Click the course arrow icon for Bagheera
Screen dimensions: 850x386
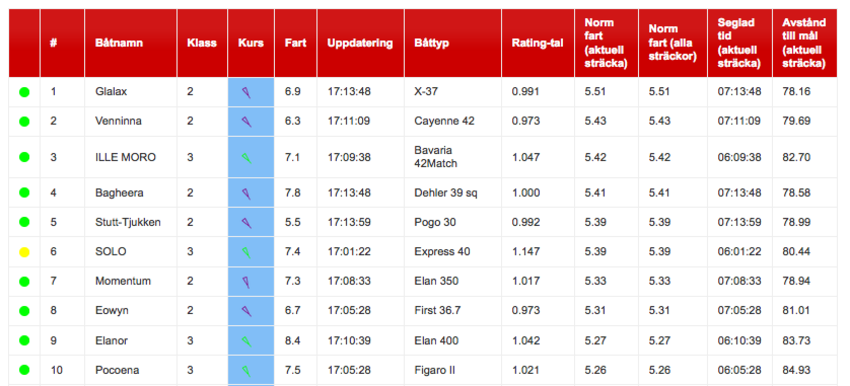[246, 193]
